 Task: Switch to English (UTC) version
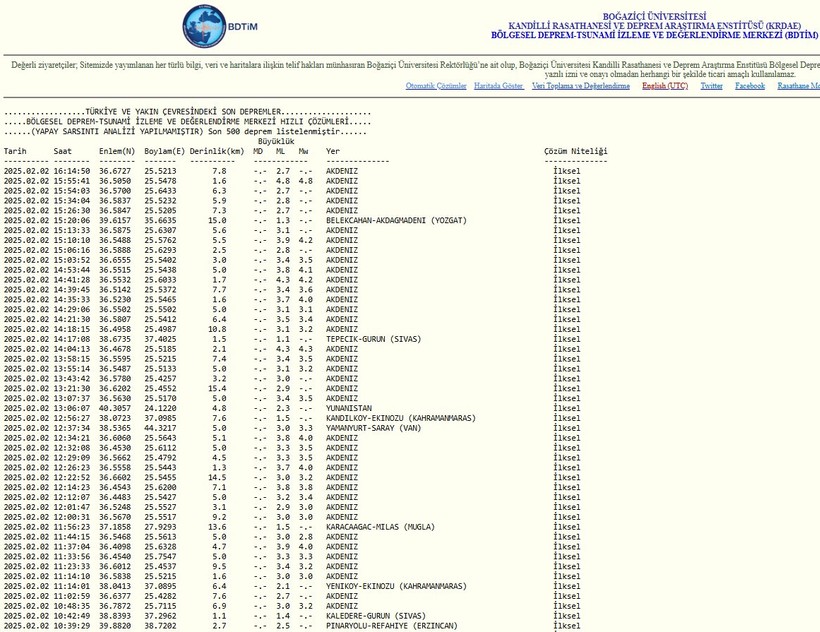(x=665, y=86)
